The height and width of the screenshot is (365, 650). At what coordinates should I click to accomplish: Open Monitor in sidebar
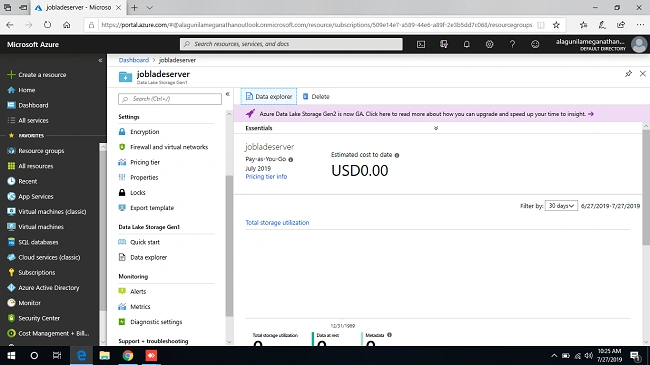pyautogui.click(x=24, y=303)
